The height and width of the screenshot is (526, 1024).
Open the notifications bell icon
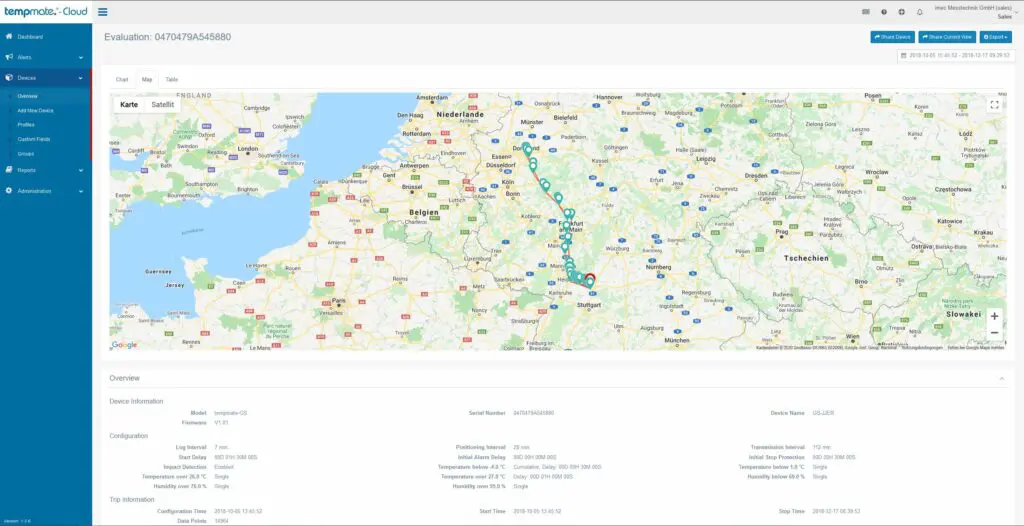(920, 12)
